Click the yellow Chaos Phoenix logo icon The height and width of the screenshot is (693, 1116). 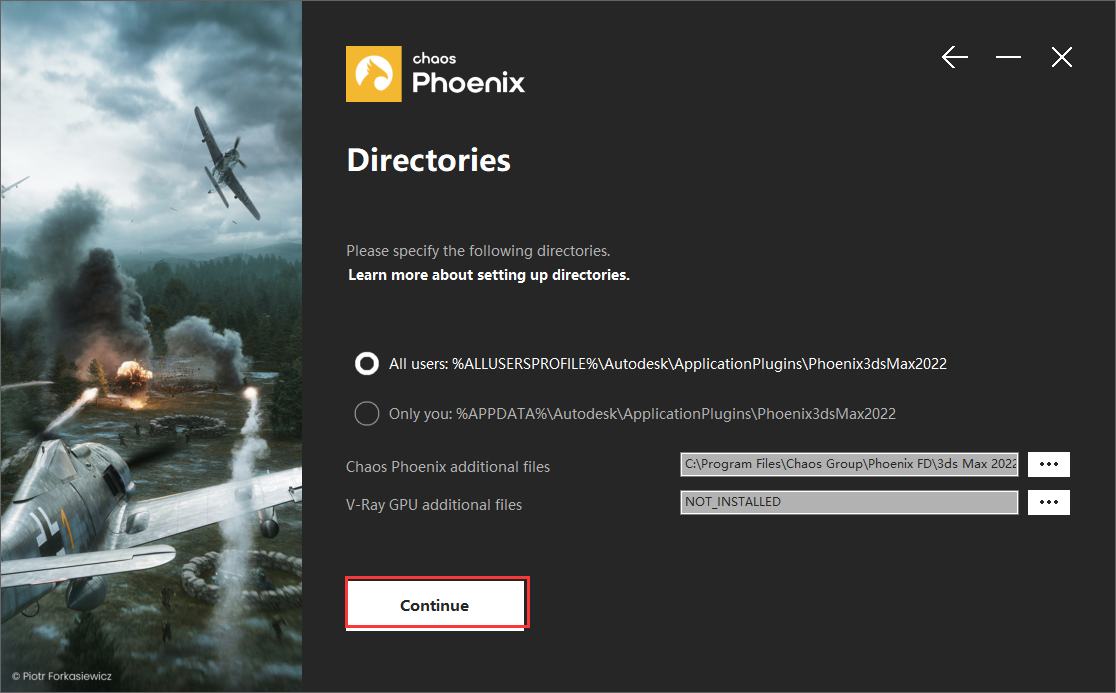[x=373, y=74]
